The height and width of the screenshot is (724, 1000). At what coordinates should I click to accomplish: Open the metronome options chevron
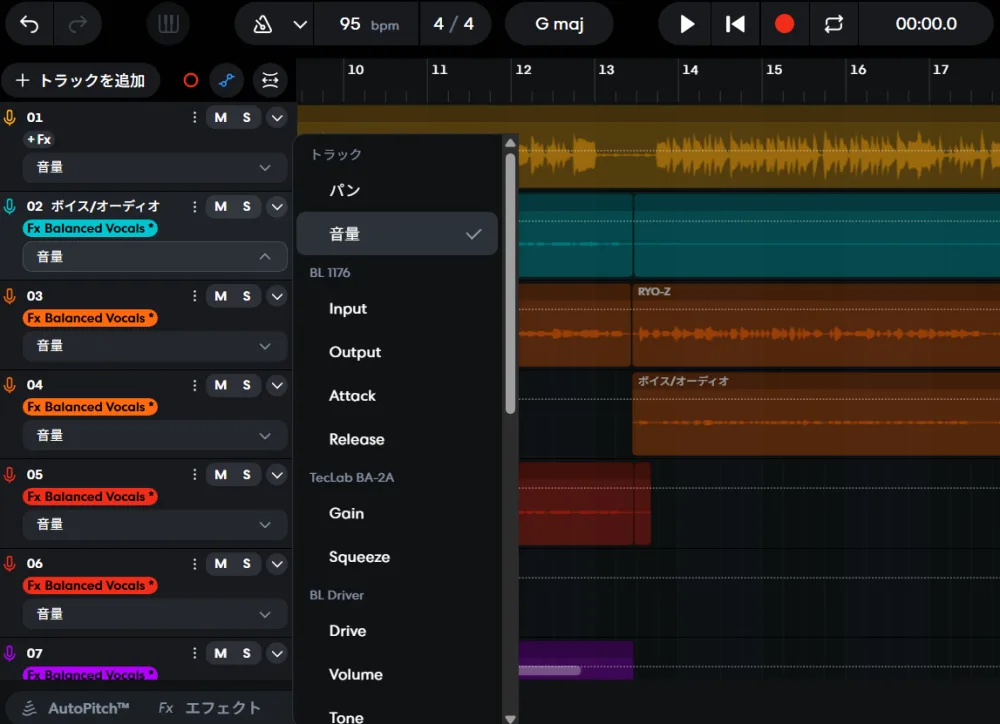point(300,24)
